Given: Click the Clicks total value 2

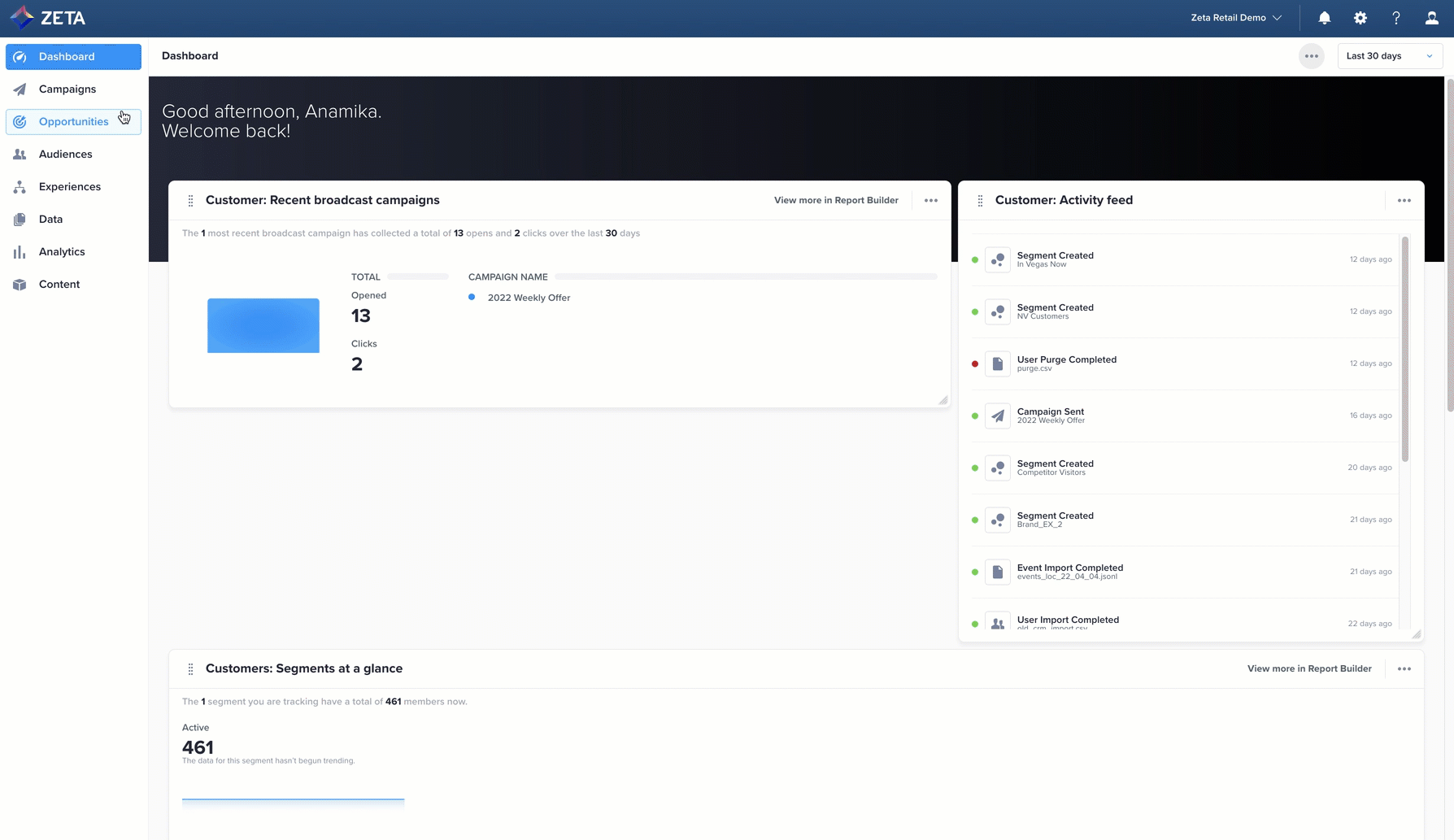Looking at the screenshot, I should pos(357,364).
